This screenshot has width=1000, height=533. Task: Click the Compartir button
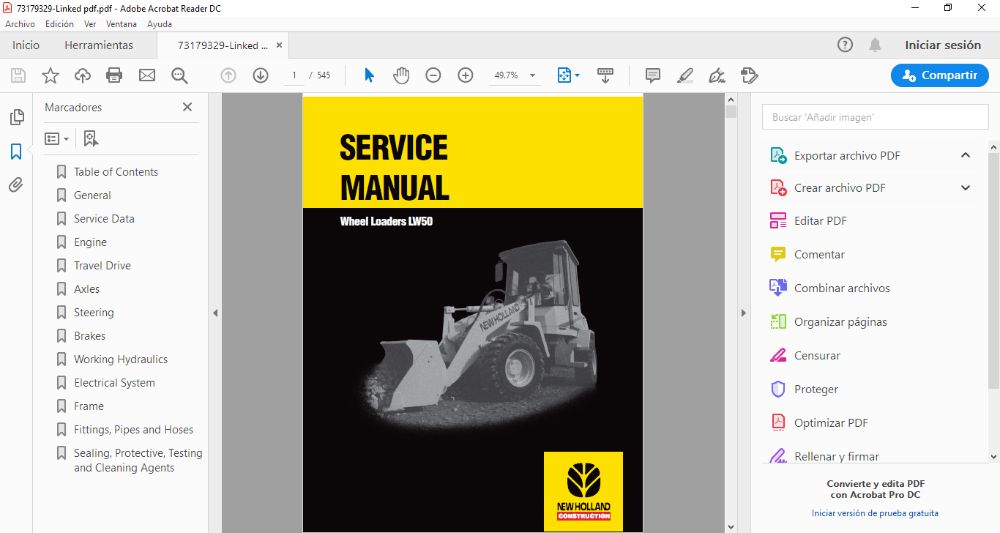click(939, 75)
